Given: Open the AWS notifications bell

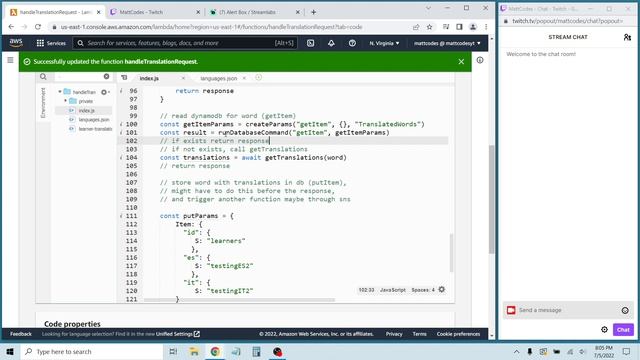Looking at the screenshot, I should [331, 43].
